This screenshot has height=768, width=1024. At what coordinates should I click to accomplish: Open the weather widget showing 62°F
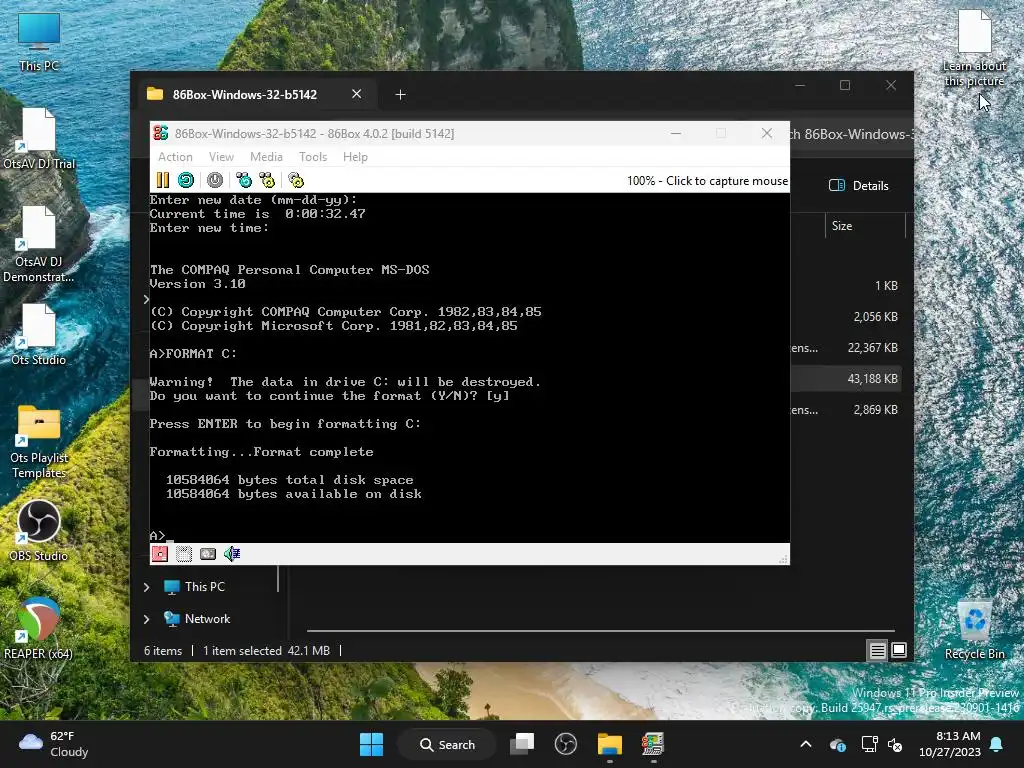pyautogui.click(x=54, y=744)
